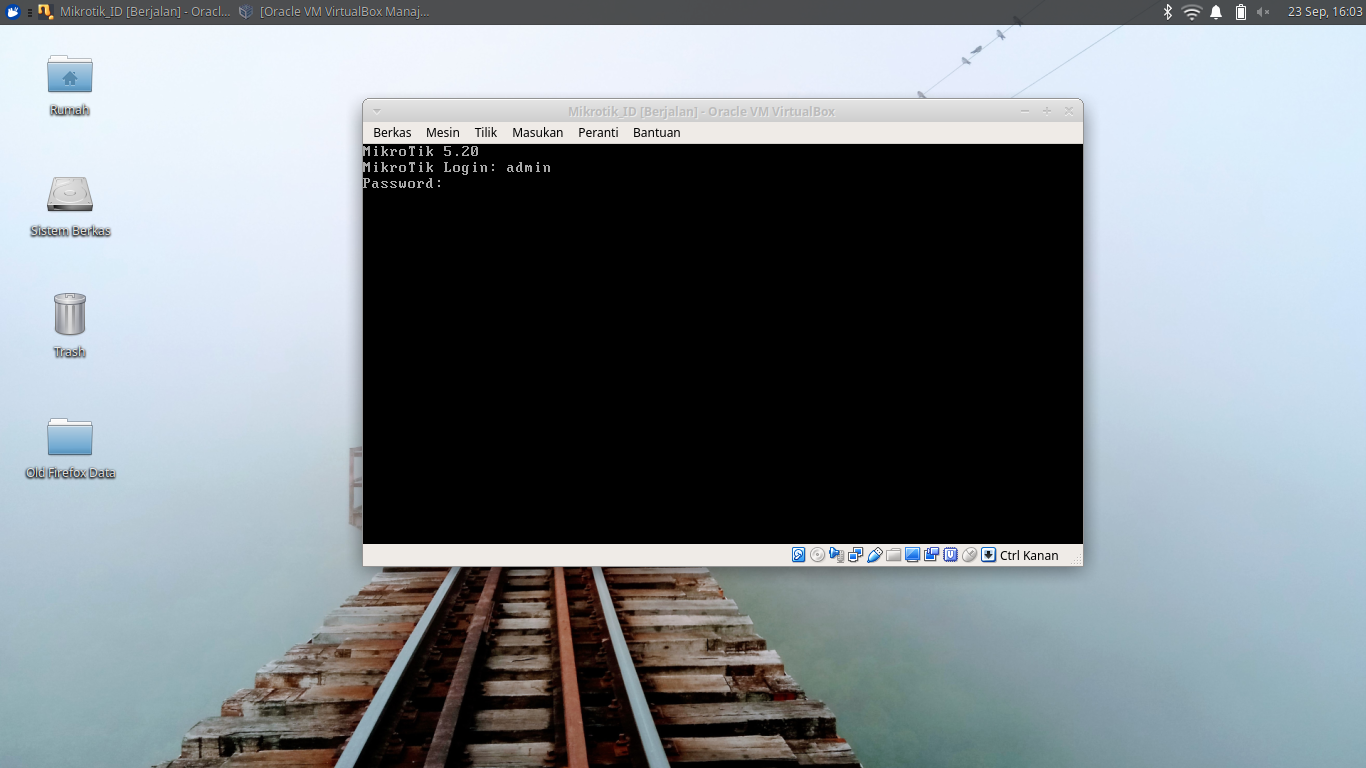The width and height of the screenshot is (1366, 768).
Task: Open the Tilik menu
Action: pyautogui.click(x=486, y=132)
